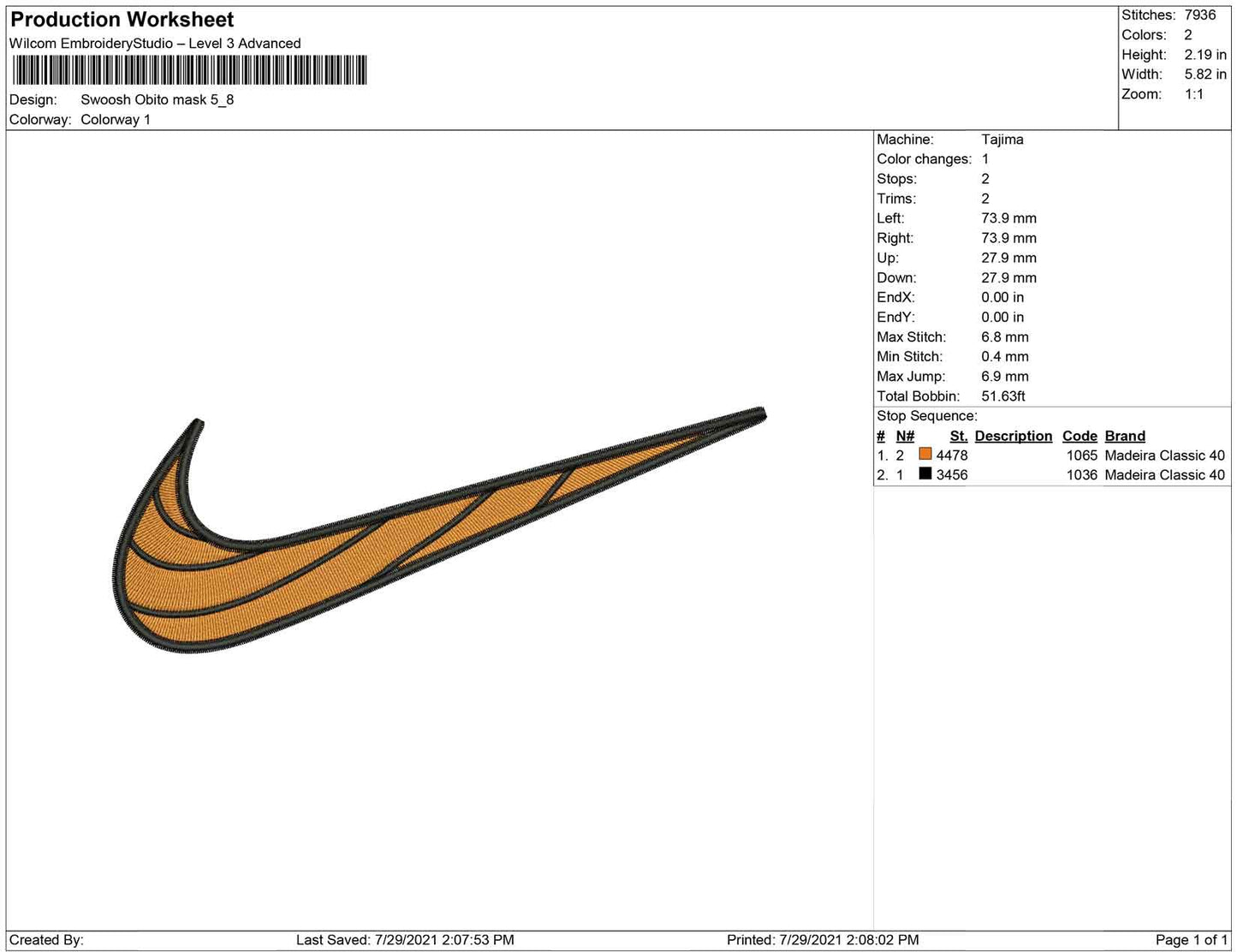This screenshot has width=1237, height=952.
Task: Click the "Last Saved: 7/29/2021 2:07:53 PM" footer text
Action: (405, 940)
